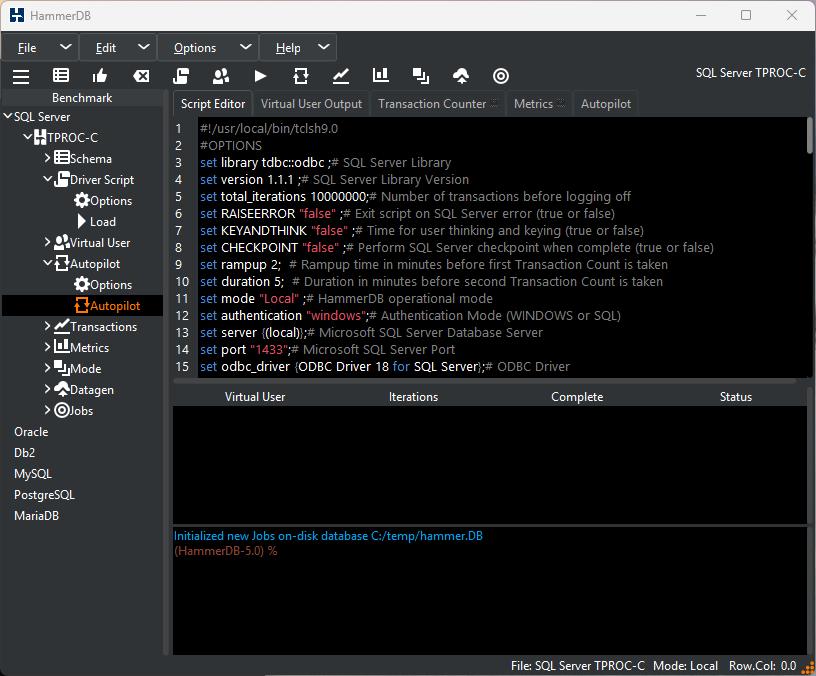This screenshot has width=816, height=676.
Task: Click the Load play arrow icon in tree
Action: [82, 221]
